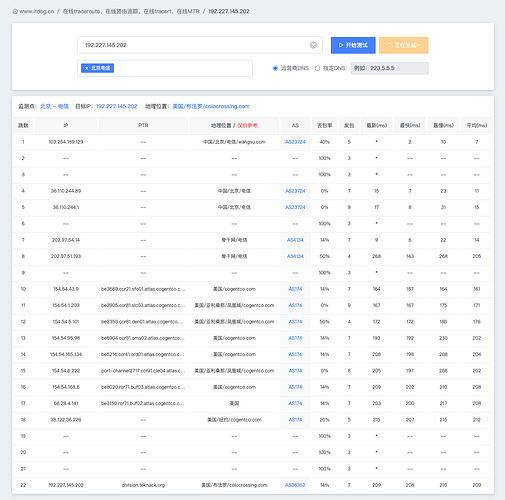Viewport: 505px width, 500px height.
Task: Remove the 北京电信 node tag via its x
Action: click(87, 68)
